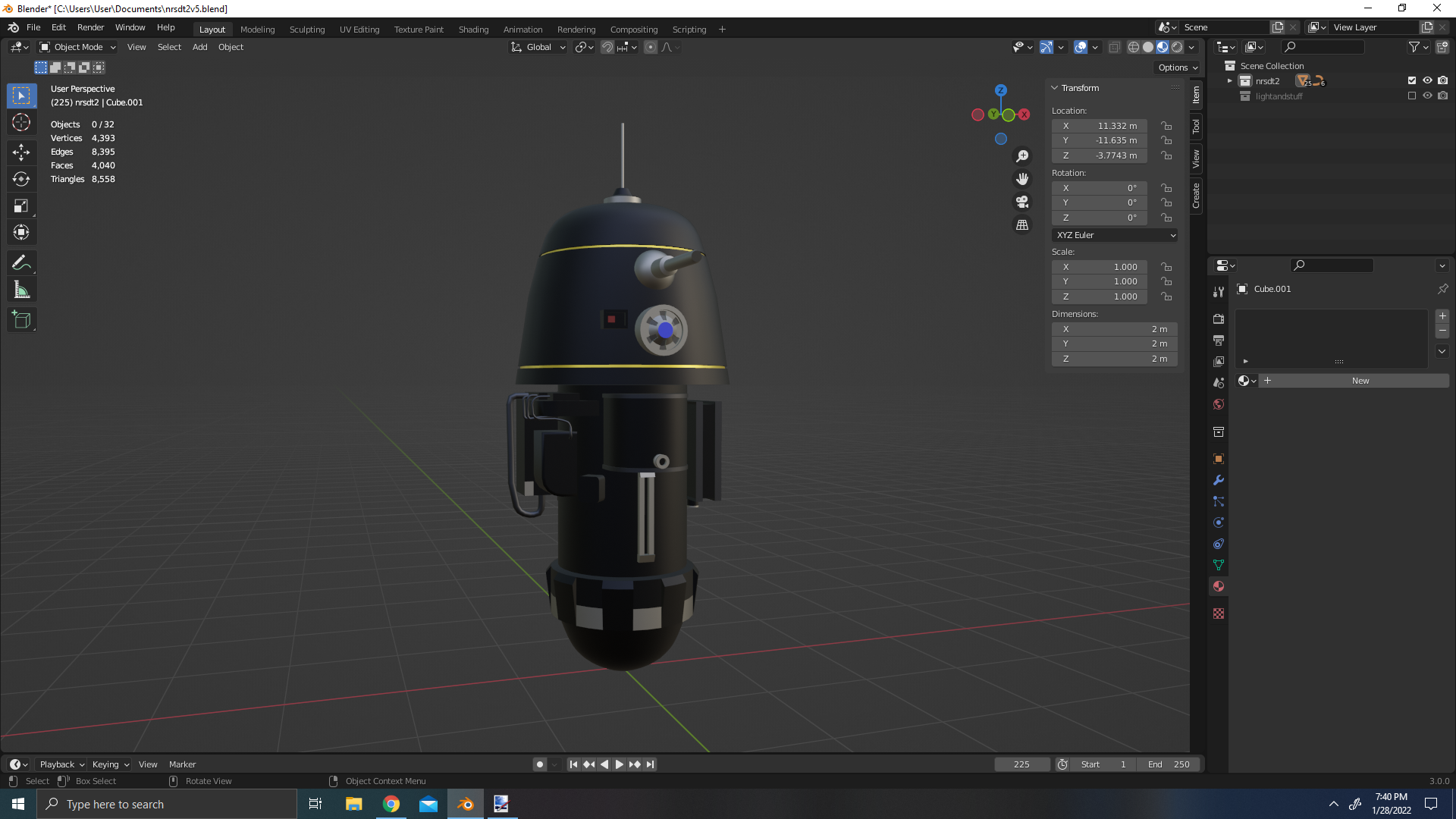Choose the Move tool

21,152
